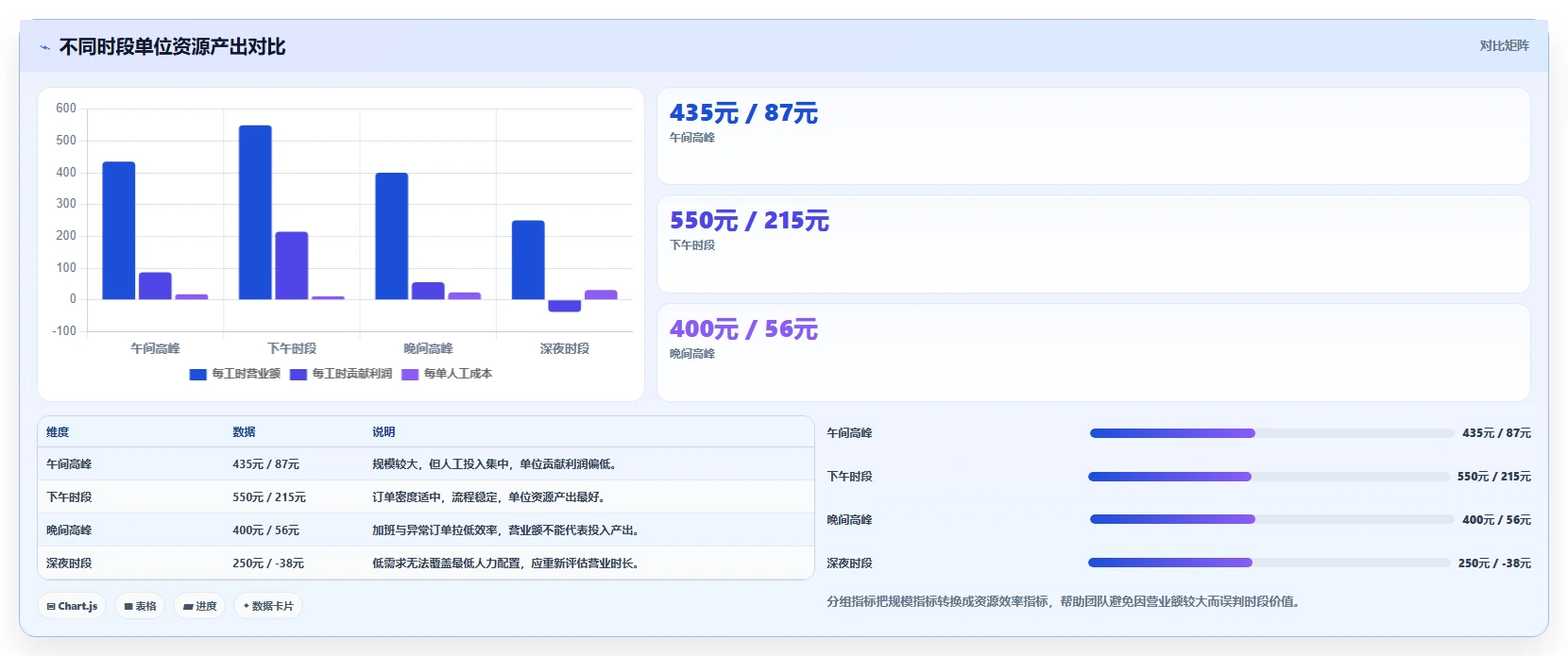The height and width of the screenshot is (656, 1568).
Task: Click the 数据卡片 tag chip
Action: 268,606
